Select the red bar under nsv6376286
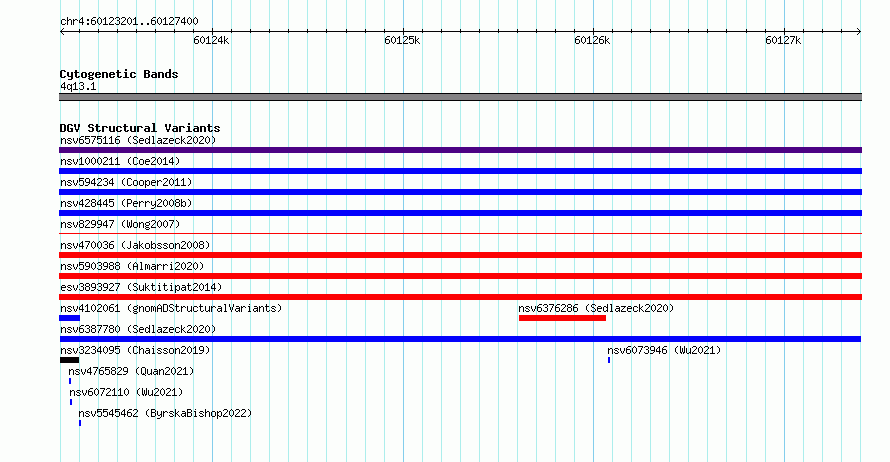 [x=562, y=318]
